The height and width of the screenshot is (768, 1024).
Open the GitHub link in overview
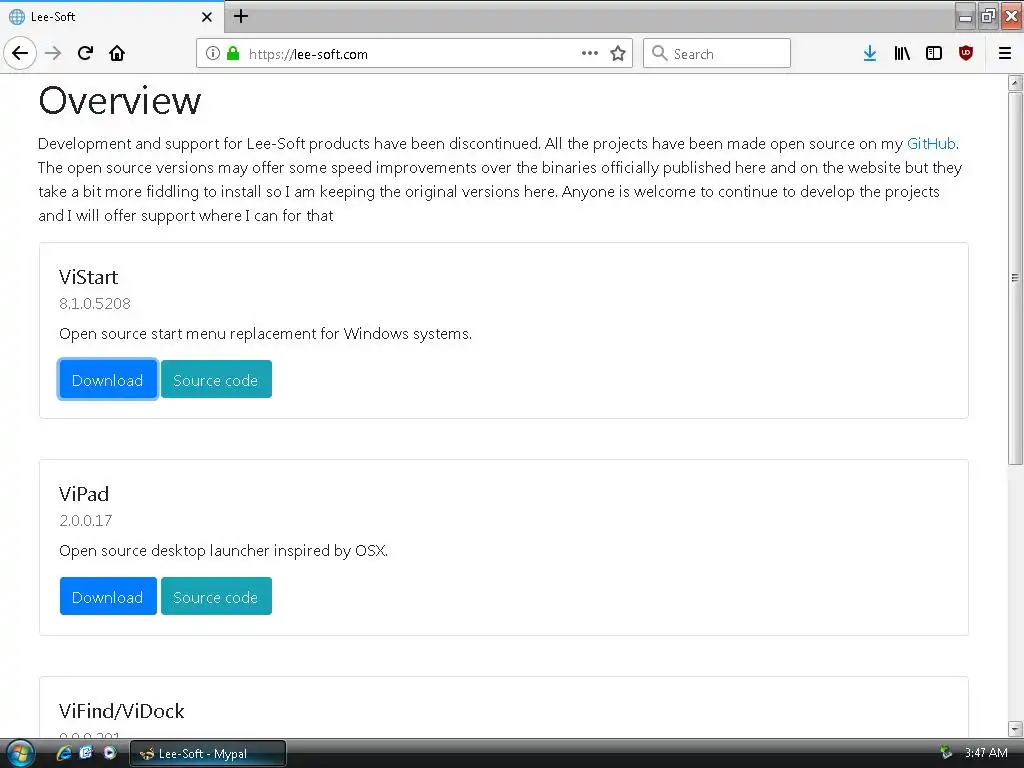point(931,144)
